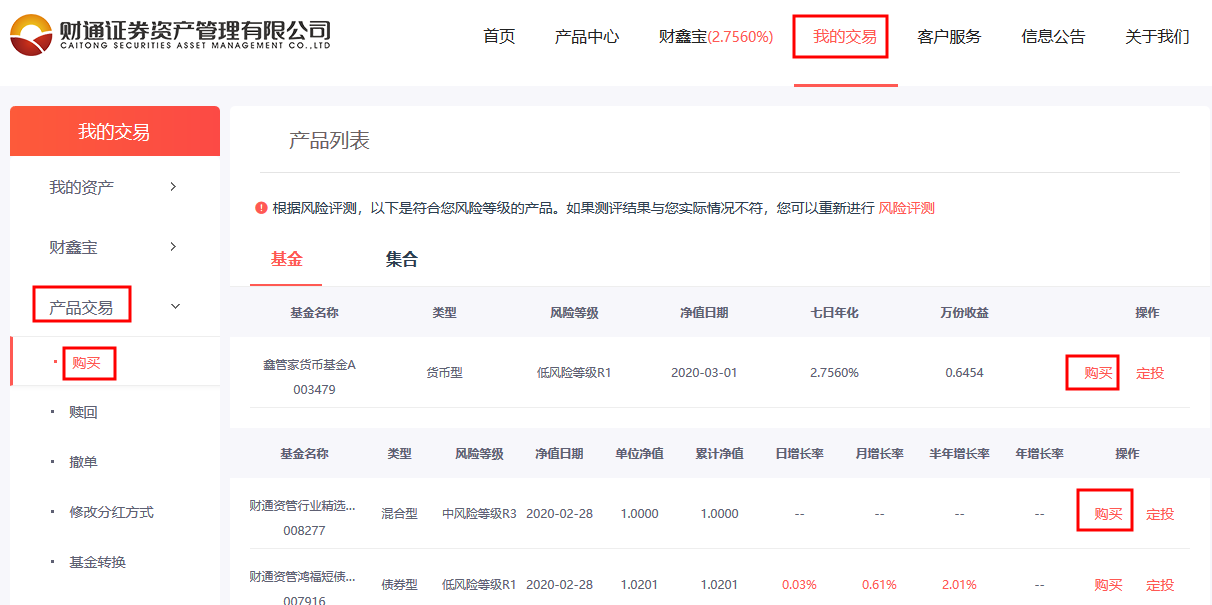Expand 我的资产 chevron arrow
This screenshot has width=1212, height=605.
[173, 187]
